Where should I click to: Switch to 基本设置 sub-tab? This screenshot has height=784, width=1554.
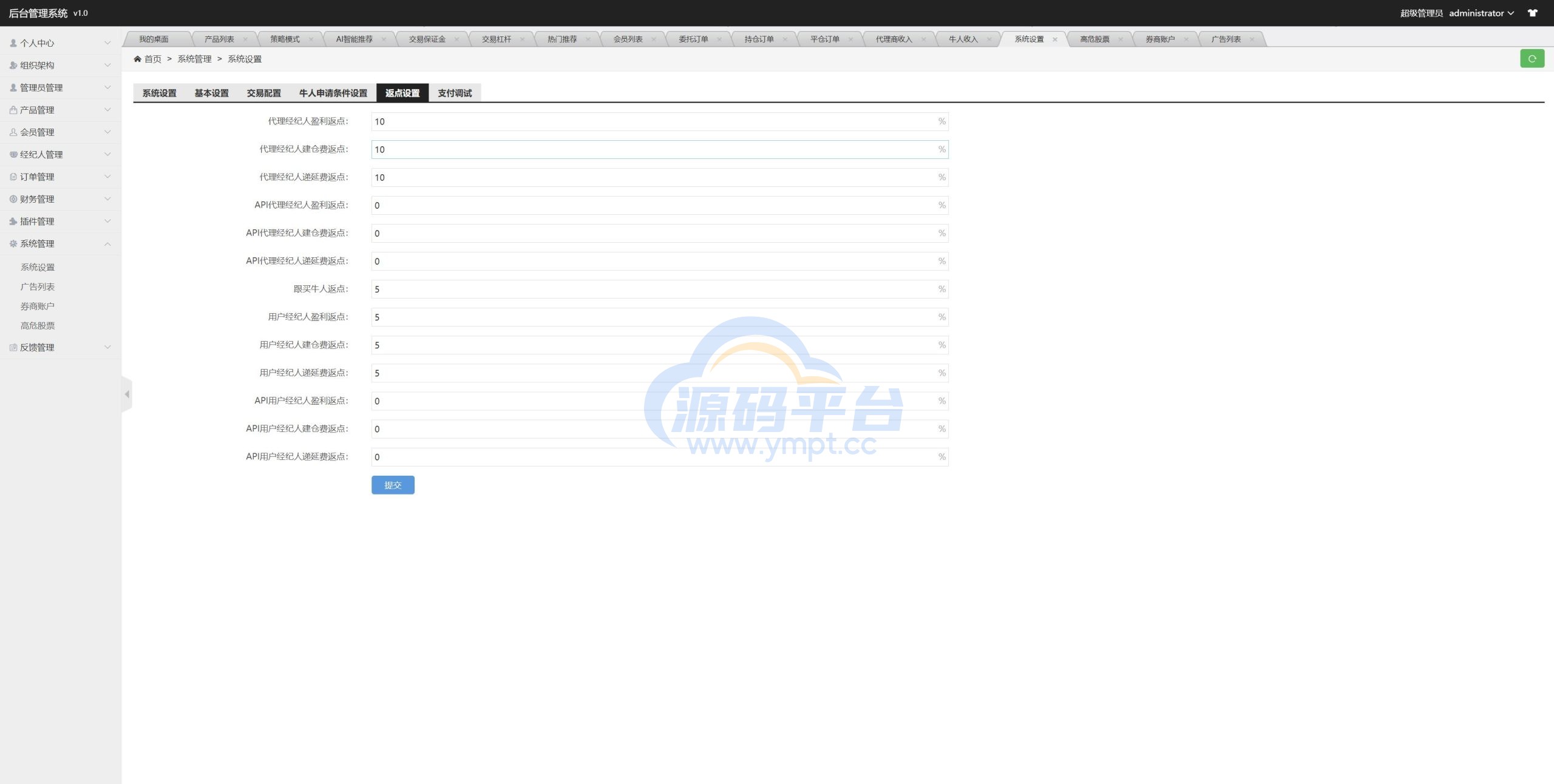(211, 93)
